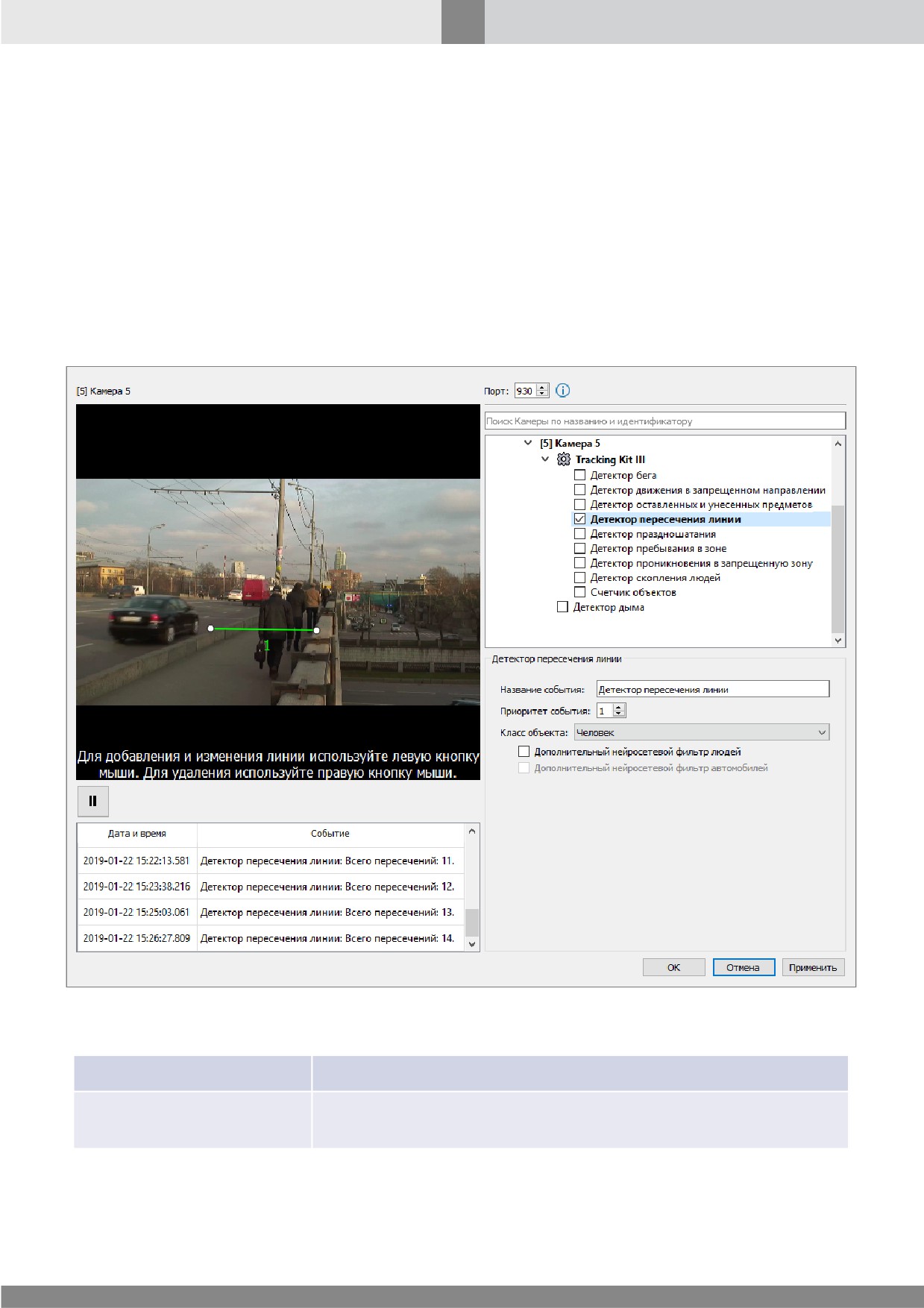Click right endpoint of green detection line

[316, 630]
